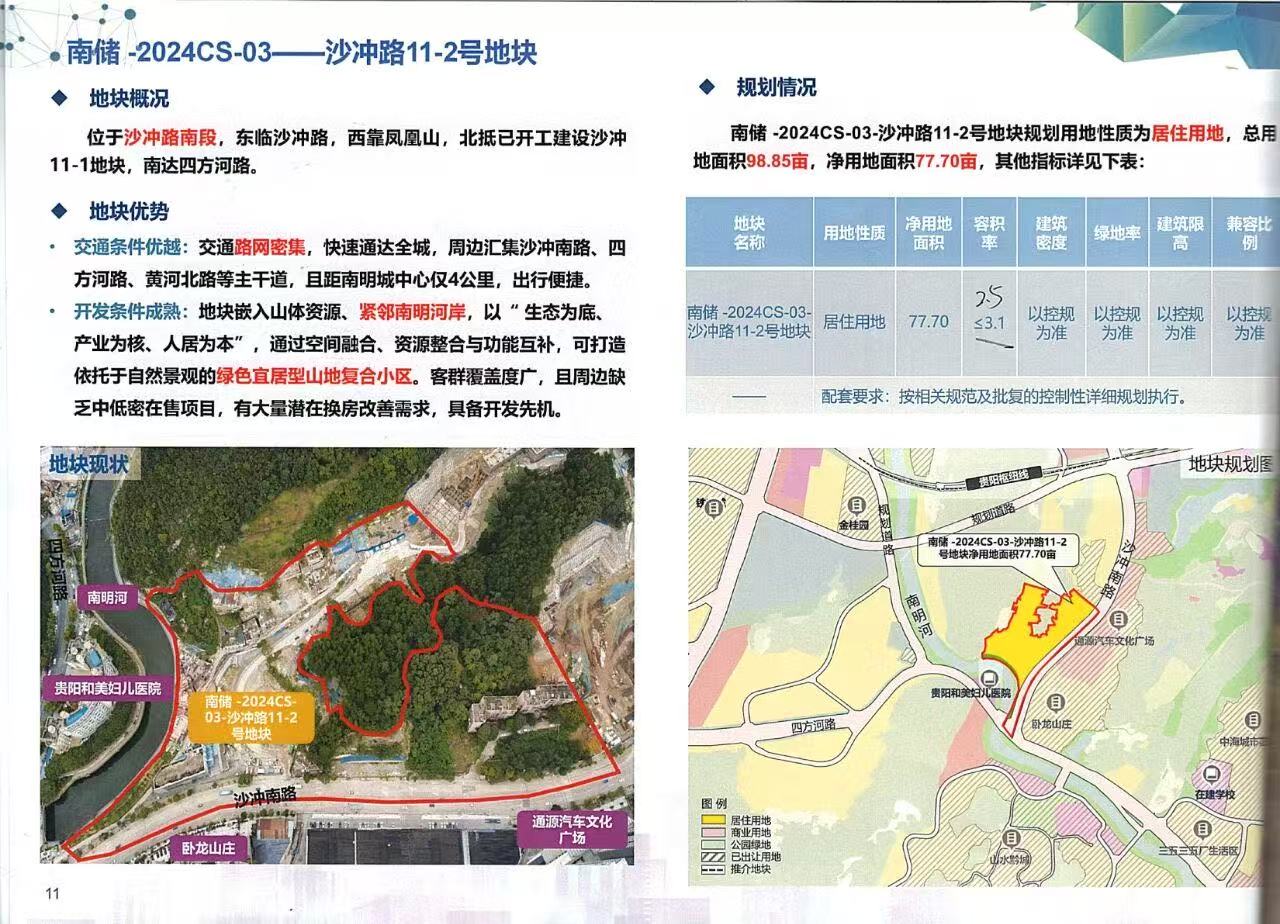Click the blue diamond bullet beside 规划情况
The height and width of the screenshot is (924, 1280).
pyautogui.click(x=706, y=87)
